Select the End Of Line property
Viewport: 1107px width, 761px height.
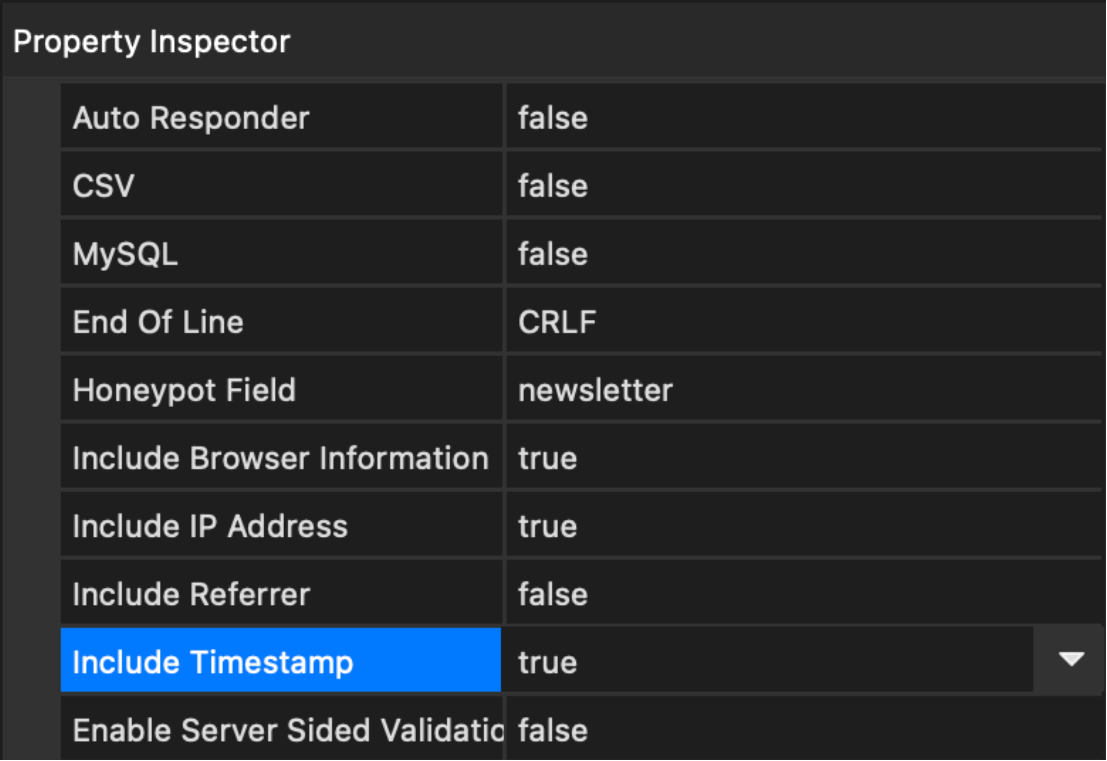pyautogui.click(x=158, y=322)
